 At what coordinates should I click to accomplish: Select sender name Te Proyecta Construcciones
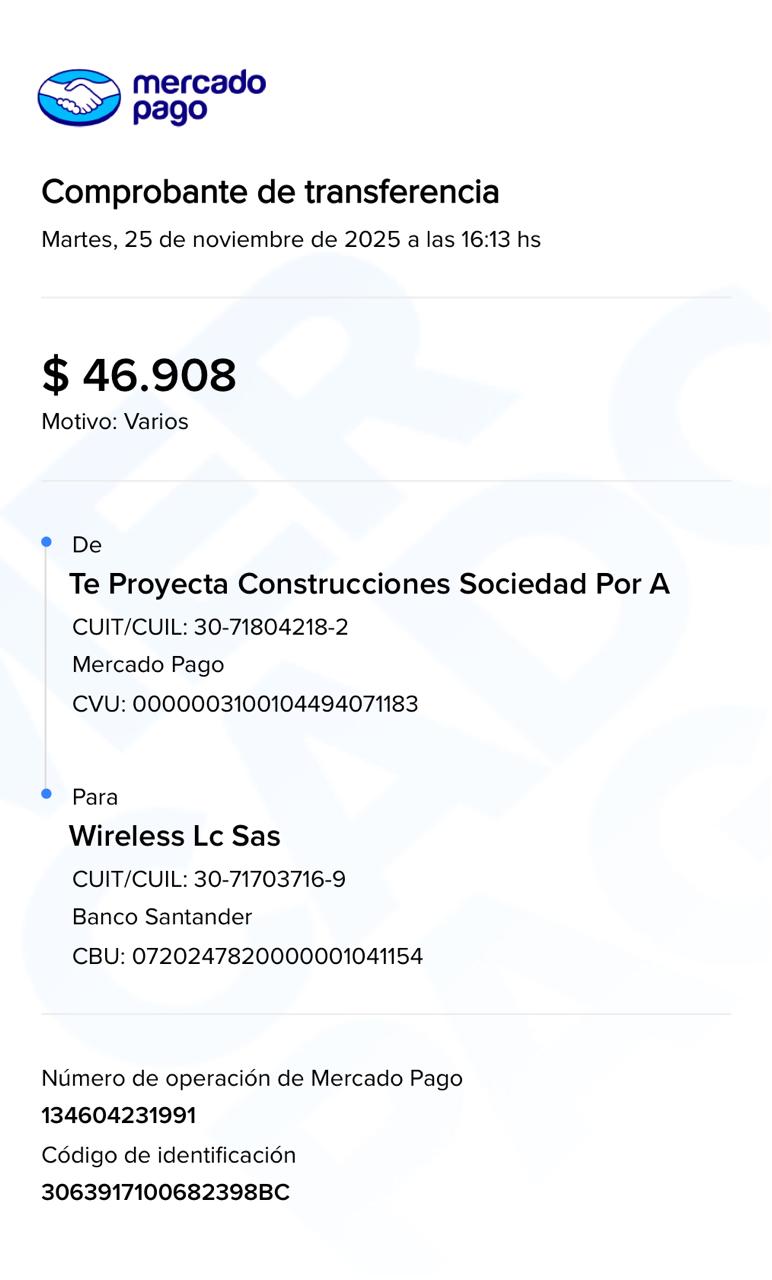[369, 584]
